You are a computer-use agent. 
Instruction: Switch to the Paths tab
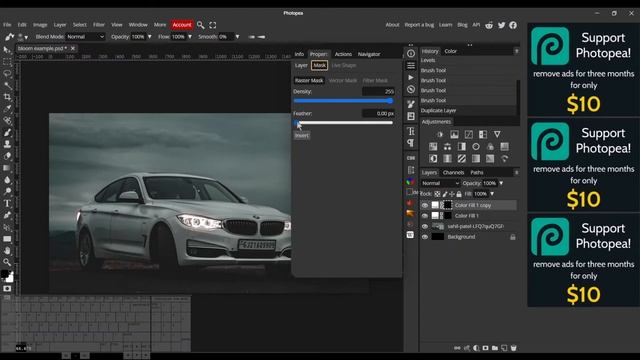[x=477, y=173]
